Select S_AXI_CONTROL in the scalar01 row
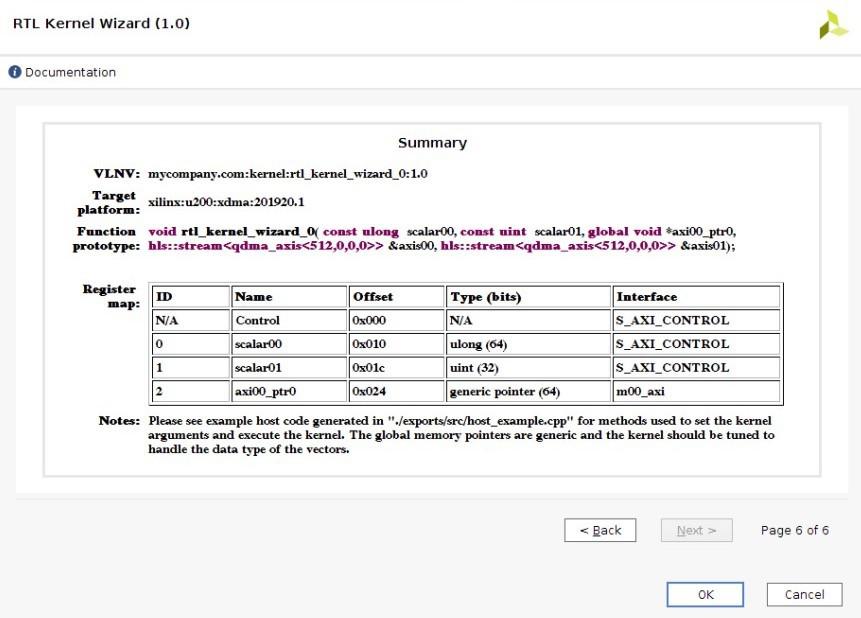861x618 pixels. click(696, 368)
